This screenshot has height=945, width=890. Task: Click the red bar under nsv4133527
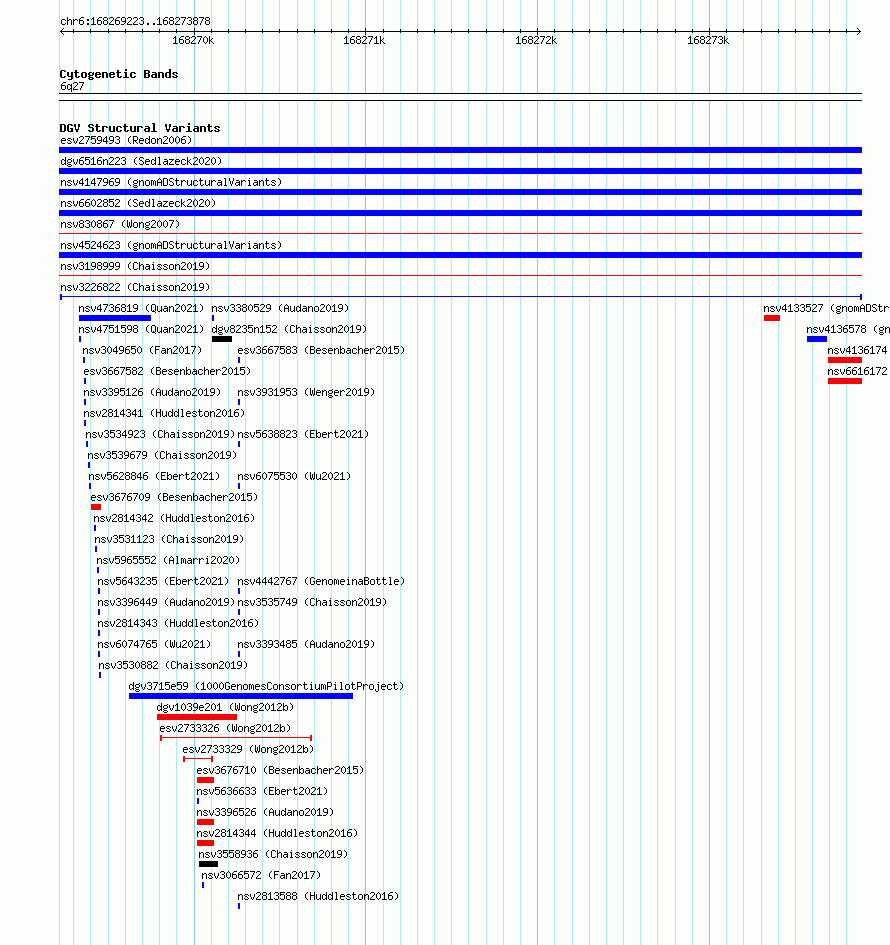coord(772,318)
